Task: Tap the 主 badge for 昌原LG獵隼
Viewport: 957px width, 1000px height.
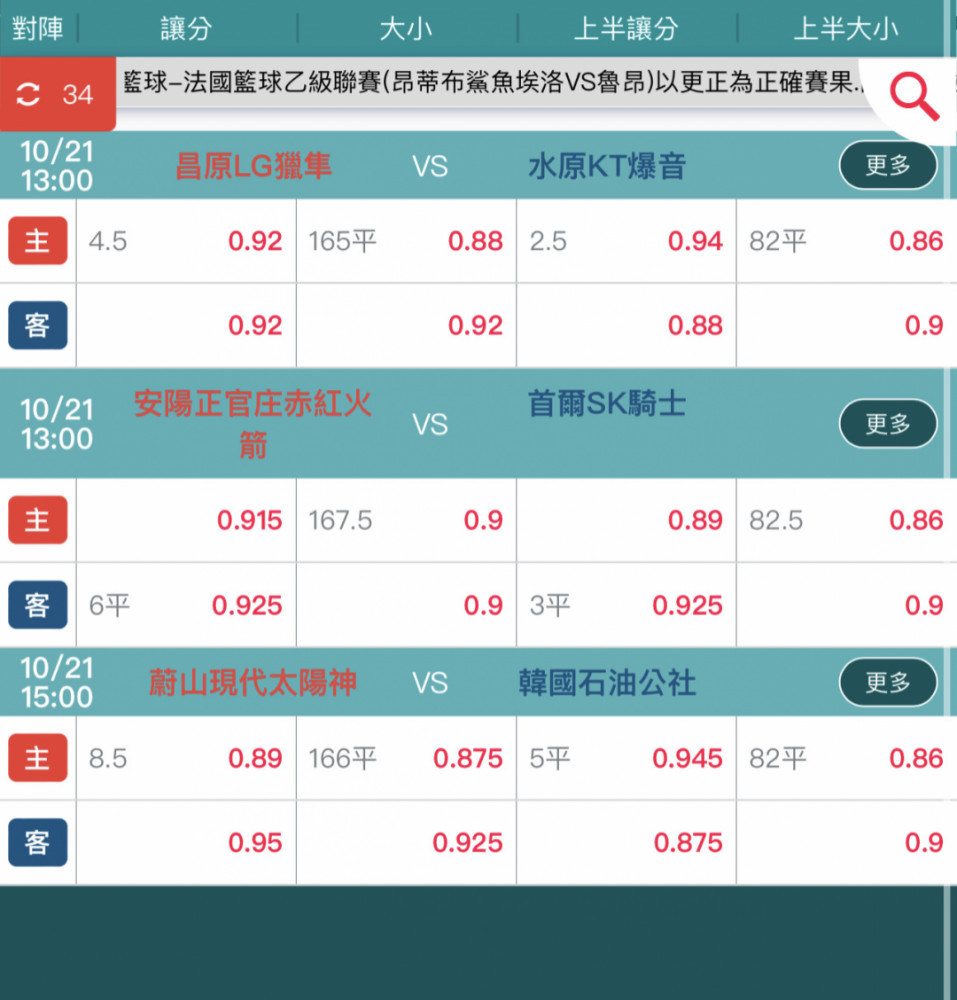Action: click(x=38, y=240)
